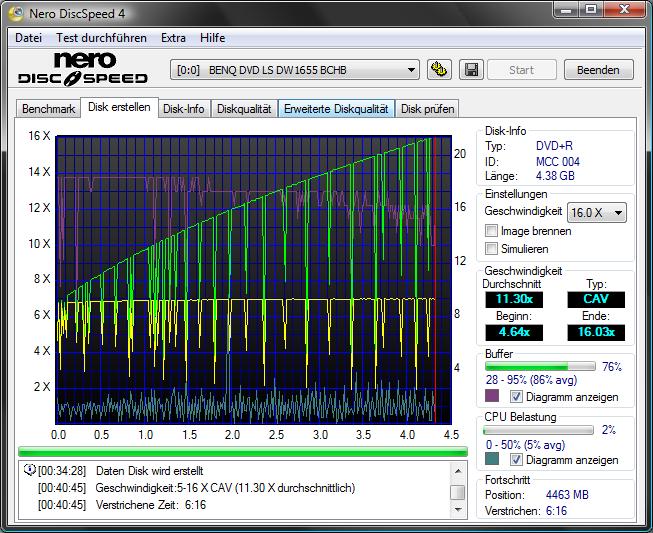Image resolution: width=653 pixels, height=533 pixels.
Task: Click the save floppy disk icon
Action: [471, 70]
